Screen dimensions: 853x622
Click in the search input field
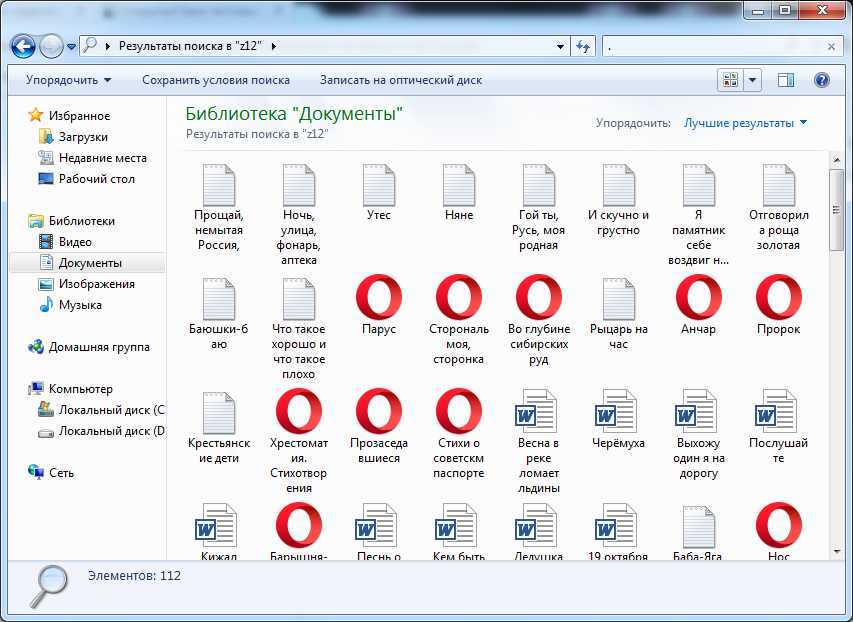(x=713, y=47)
